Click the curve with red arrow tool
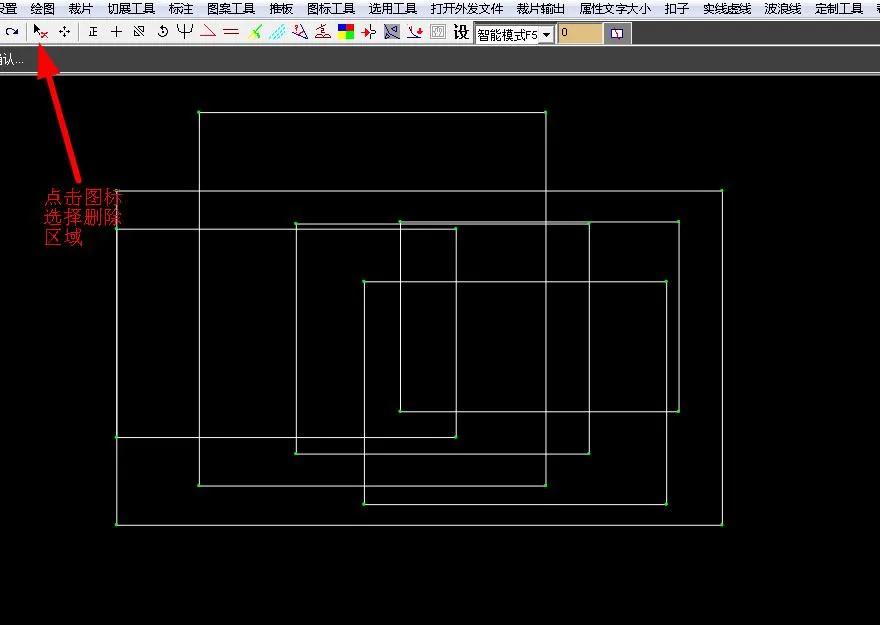 click(x=415, y=32)
